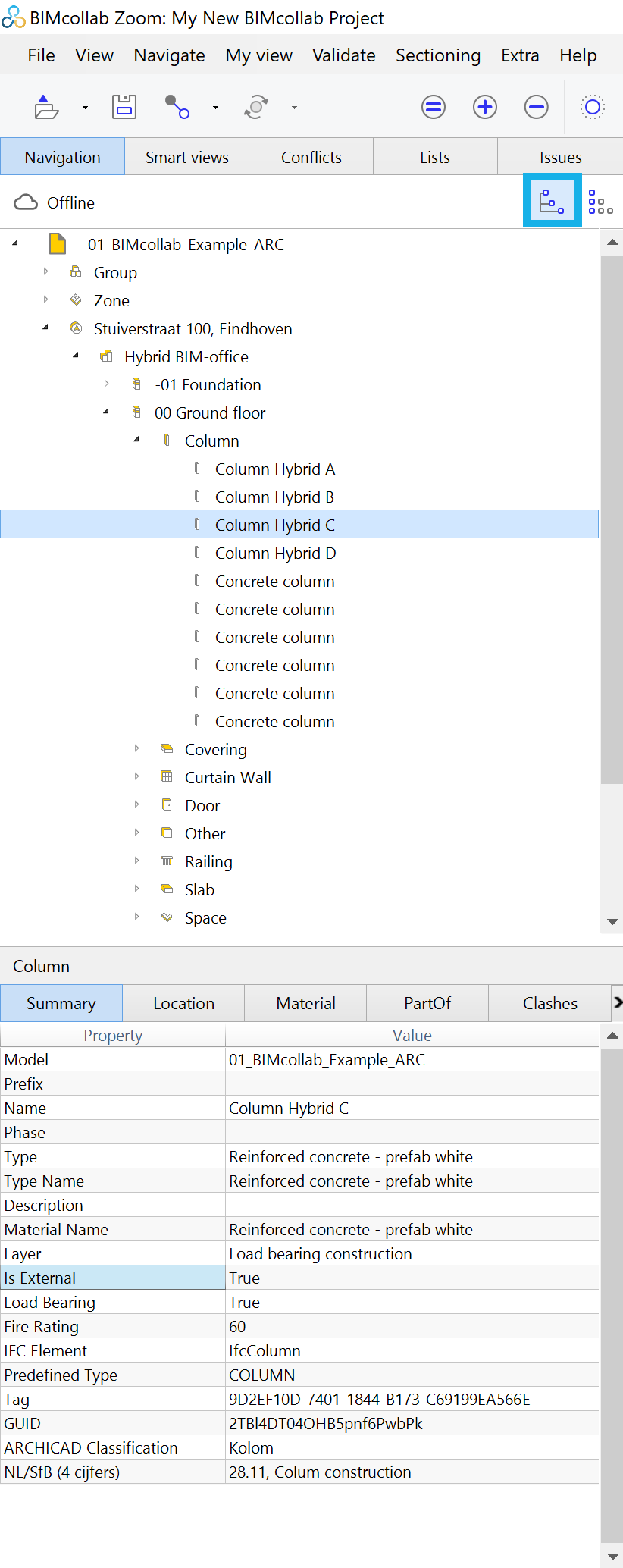Switch to the tree structure view icon
Viewport: 623px width, 1568px height.
coord(552,202)
